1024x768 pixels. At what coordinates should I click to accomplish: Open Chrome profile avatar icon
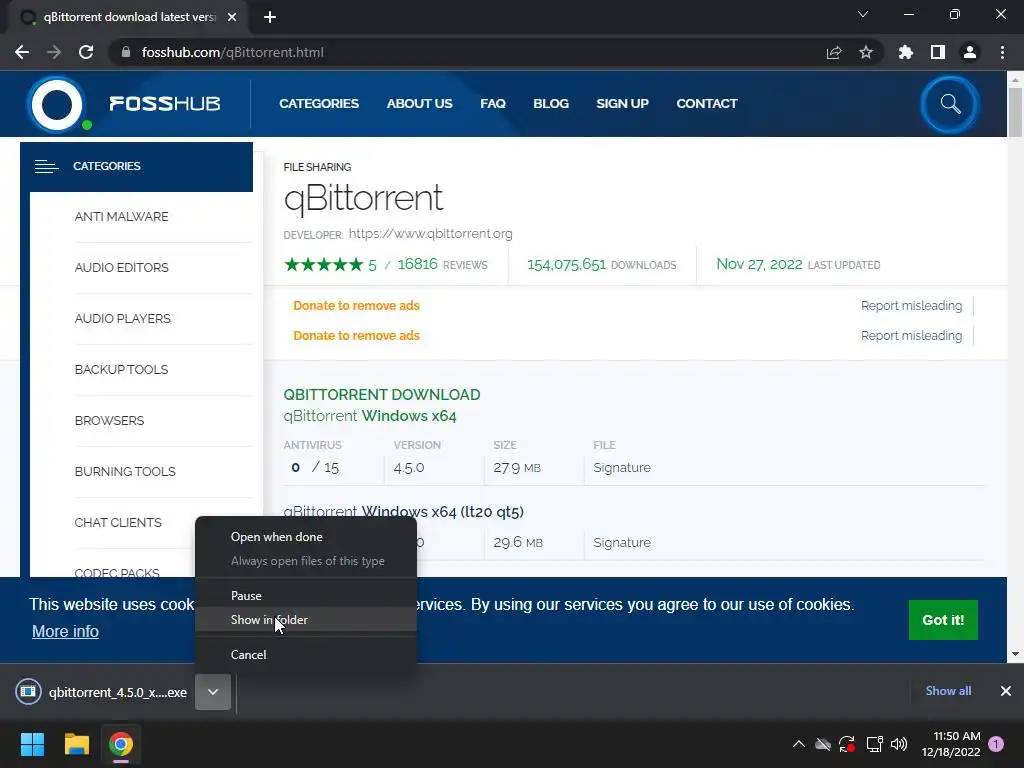(x=970, y=52)
